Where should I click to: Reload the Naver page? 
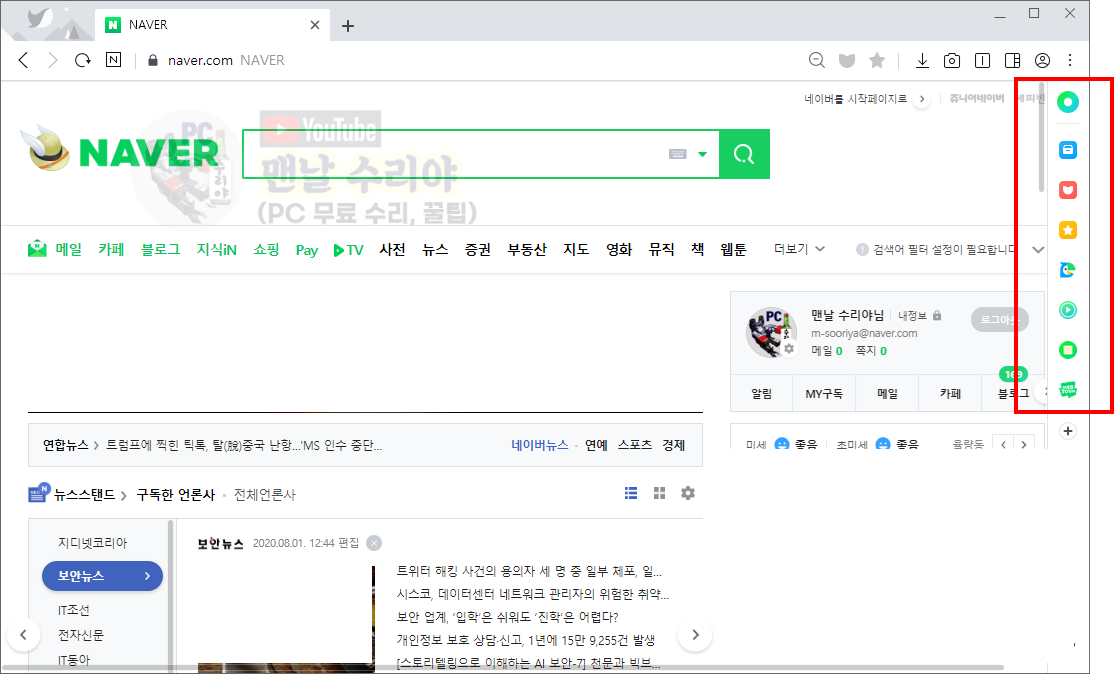tap(83, 60)
